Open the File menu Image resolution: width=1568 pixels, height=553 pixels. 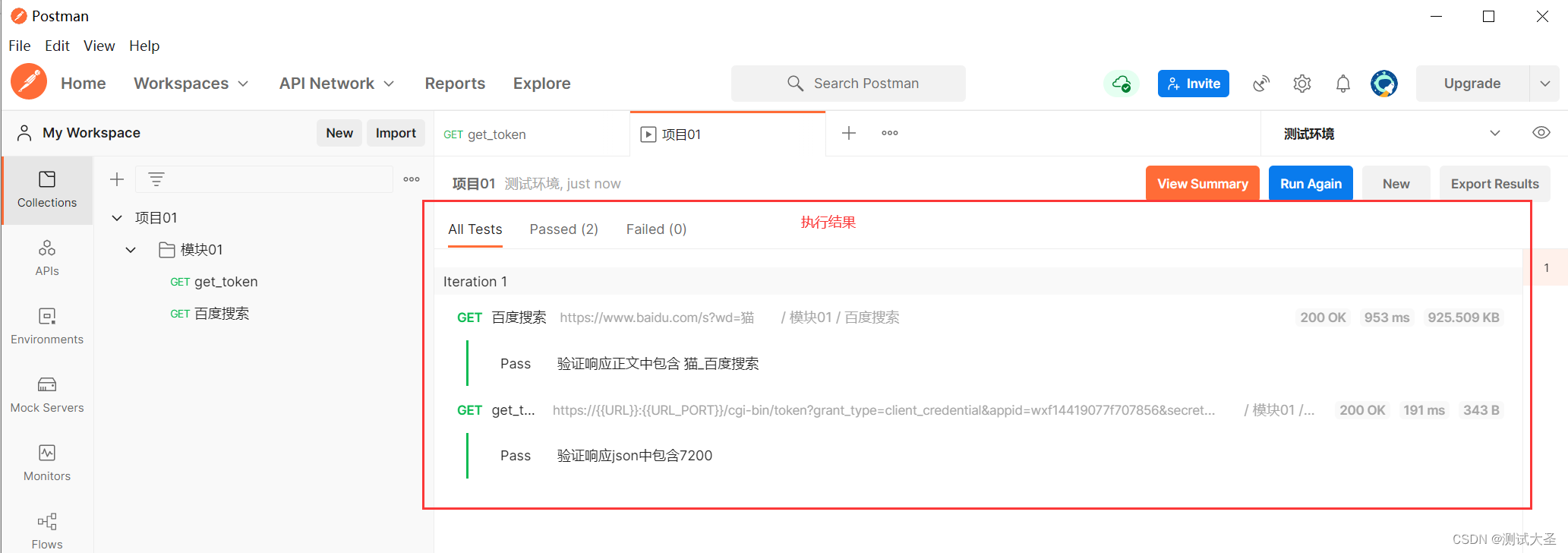pyautogui.click(x=20, y=46)
